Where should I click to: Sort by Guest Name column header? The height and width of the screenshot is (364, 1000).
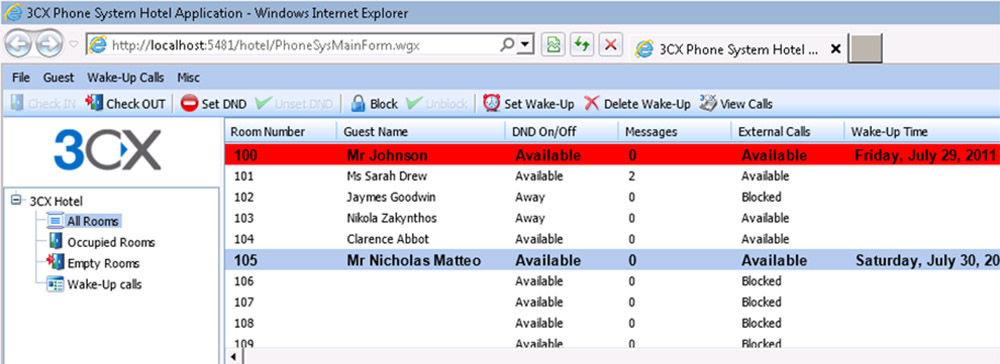(421, 132)
